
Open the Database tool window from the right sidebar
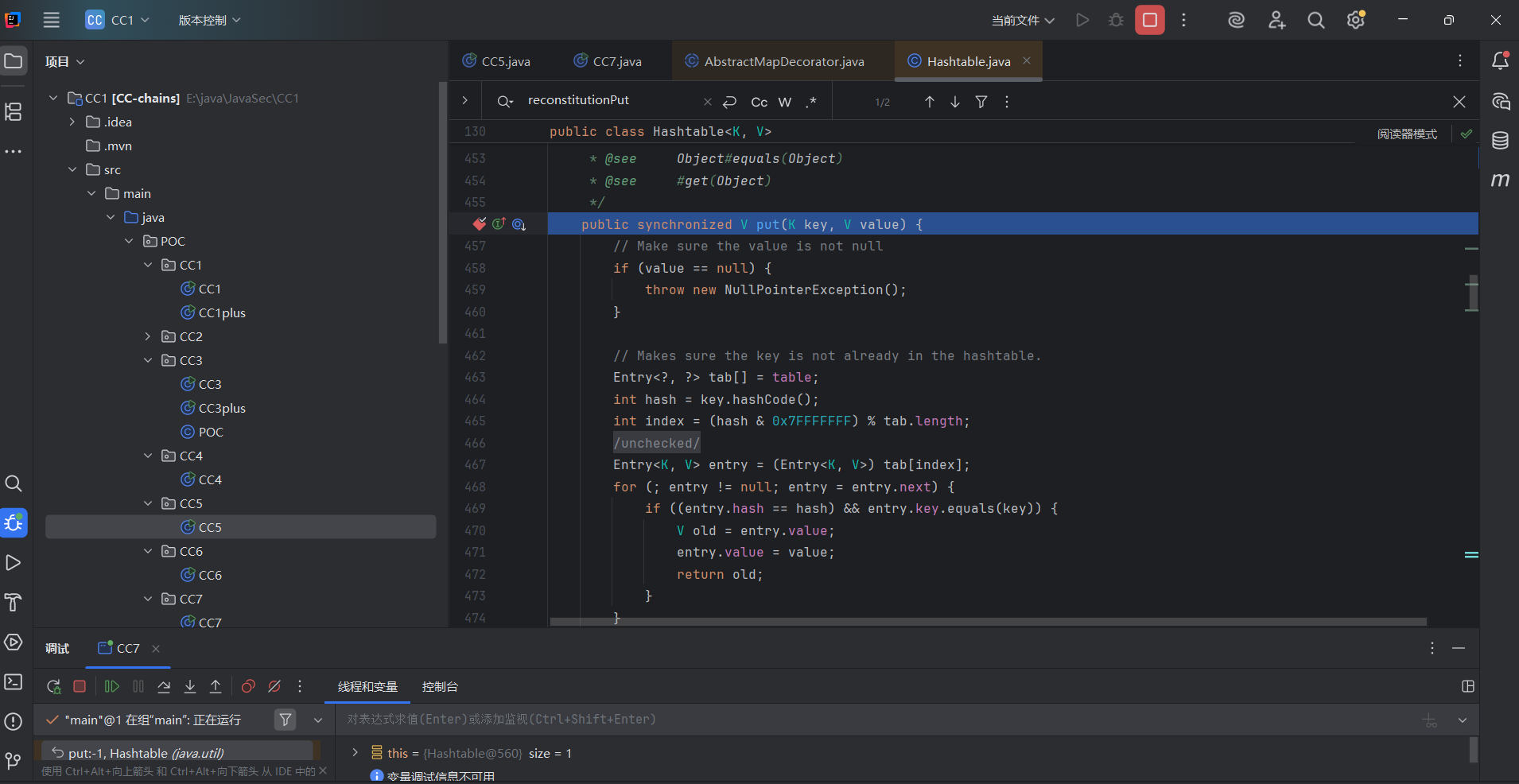pyautogui.click(x=1500, y=141)
